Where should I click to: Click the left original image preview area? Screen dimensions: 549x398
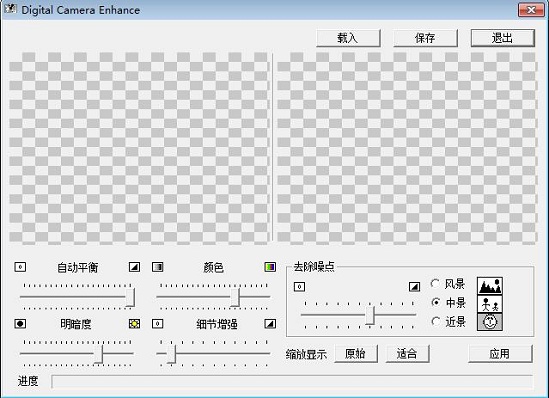[x=139, y=148]
